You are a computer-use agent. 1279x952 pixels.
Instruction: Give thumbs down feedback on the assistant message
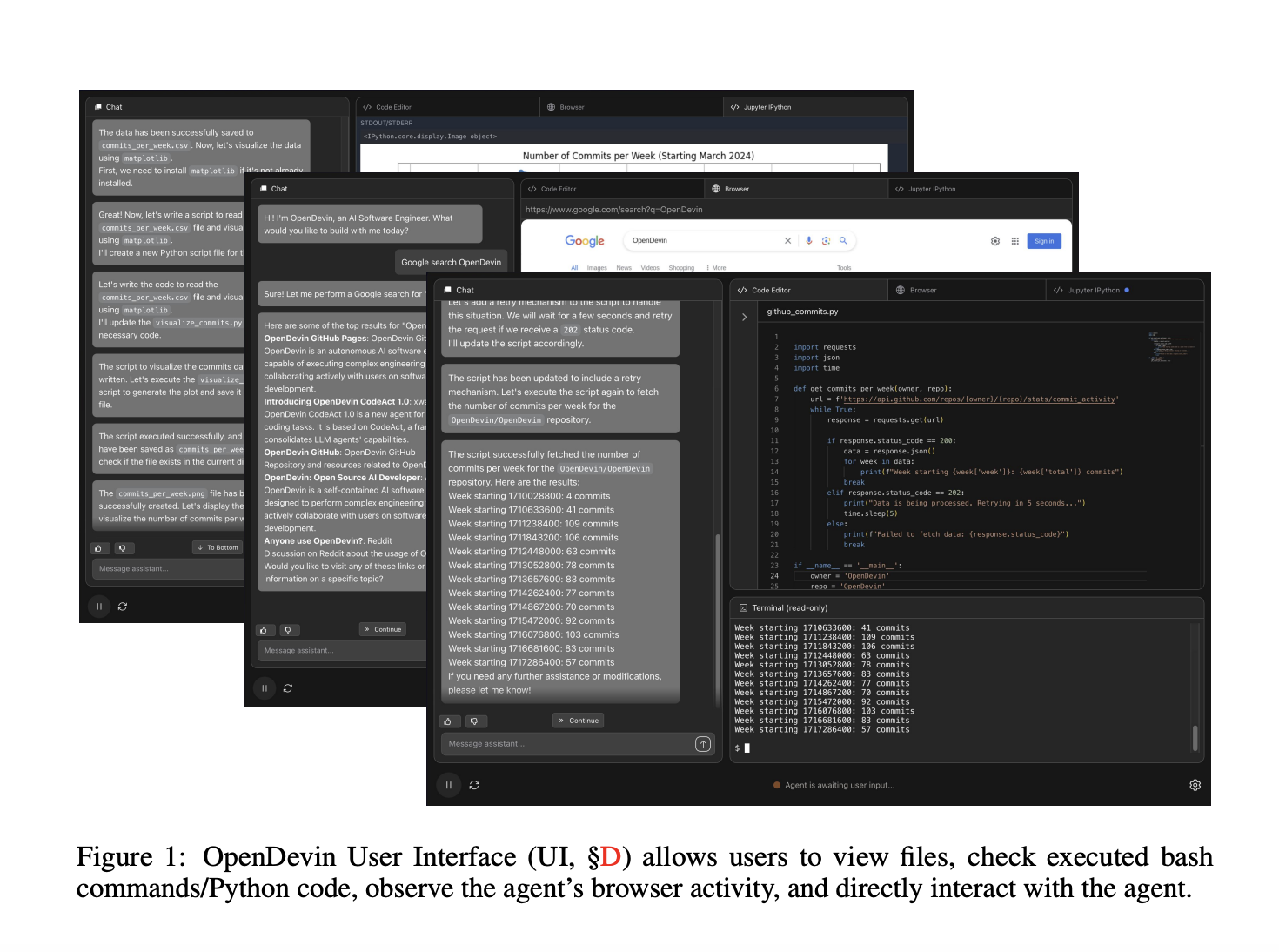click(476, 721)
